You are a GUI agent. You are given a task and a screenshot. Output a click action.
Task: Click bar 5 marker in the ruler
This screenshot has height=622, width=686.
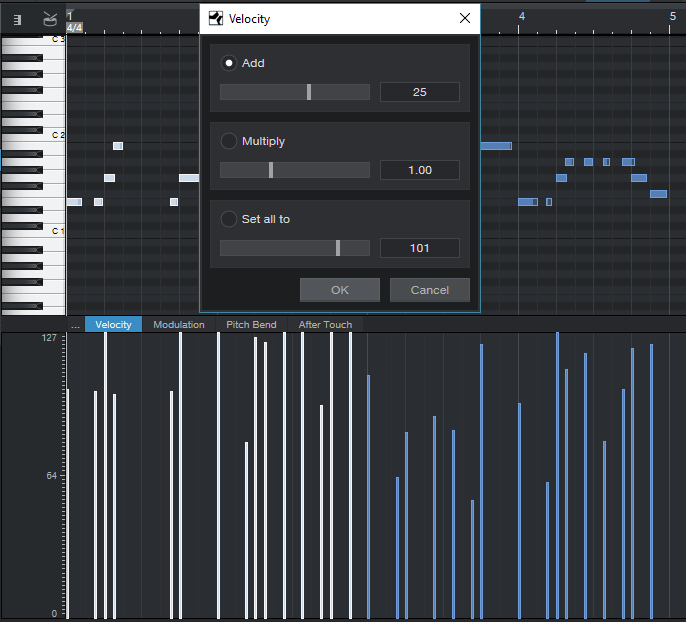pos(672,17)
